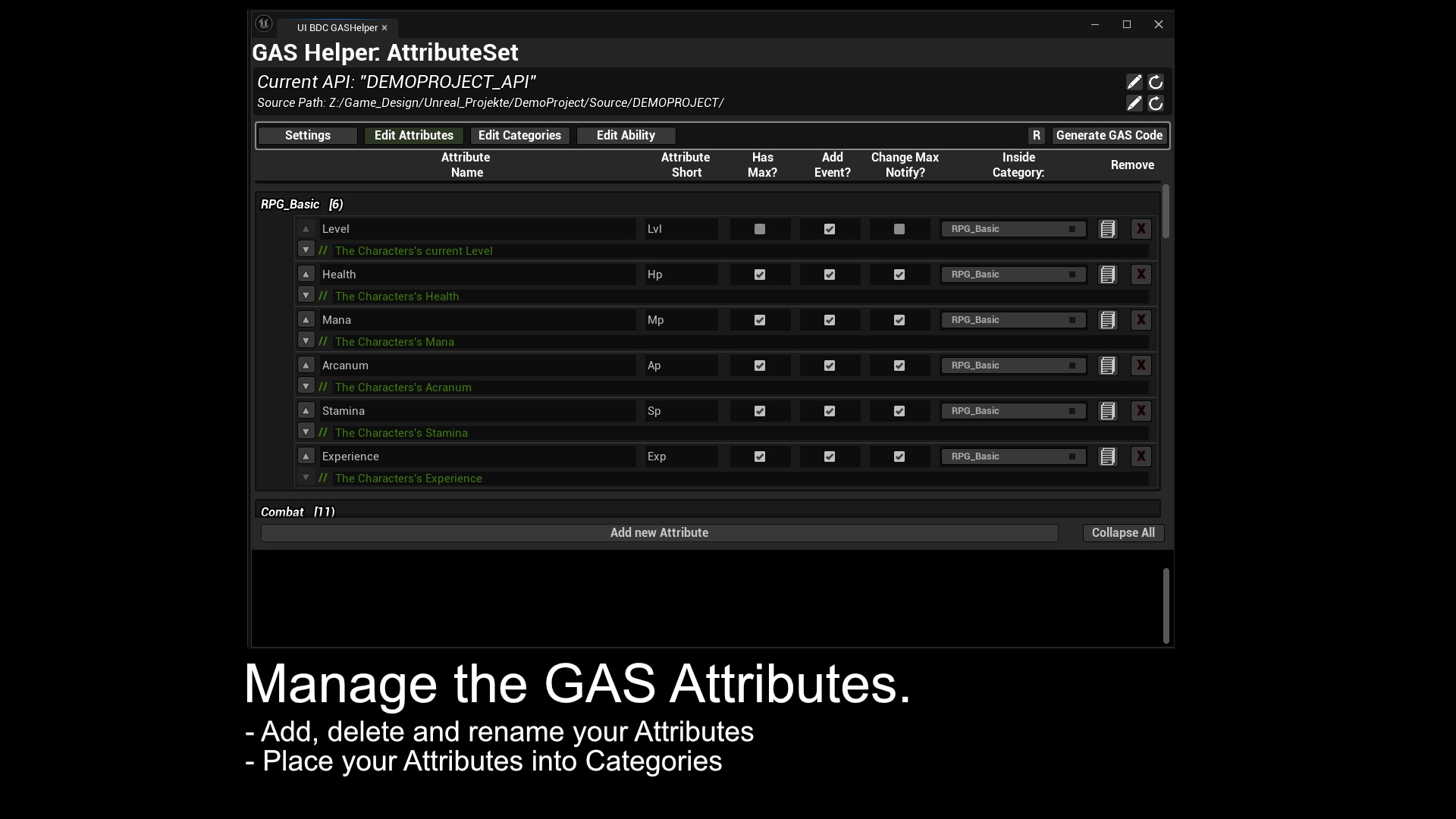Image resolution: width=1456 pixels, height=819 pixels.
Task: Remove the Mana attribute with its X icon
Action: [1141, 320]
